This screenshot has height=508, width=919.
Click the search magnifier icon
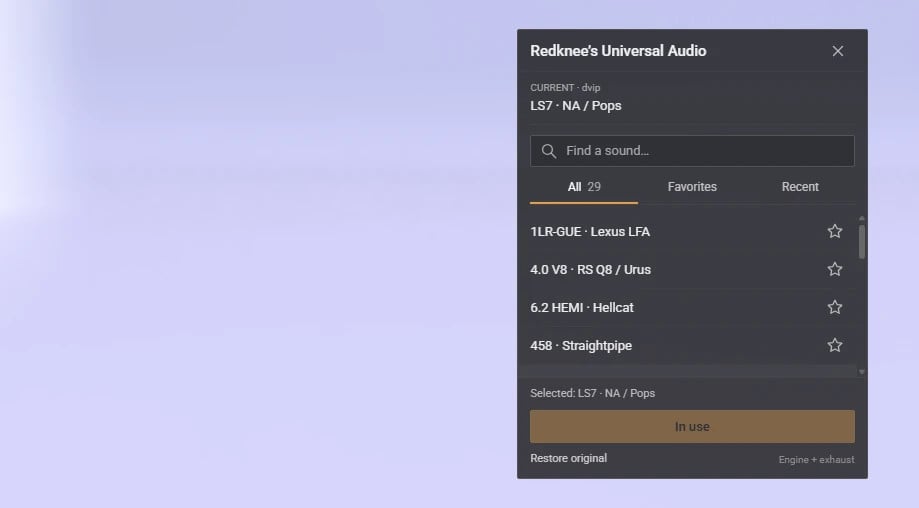tap(549, 151)
